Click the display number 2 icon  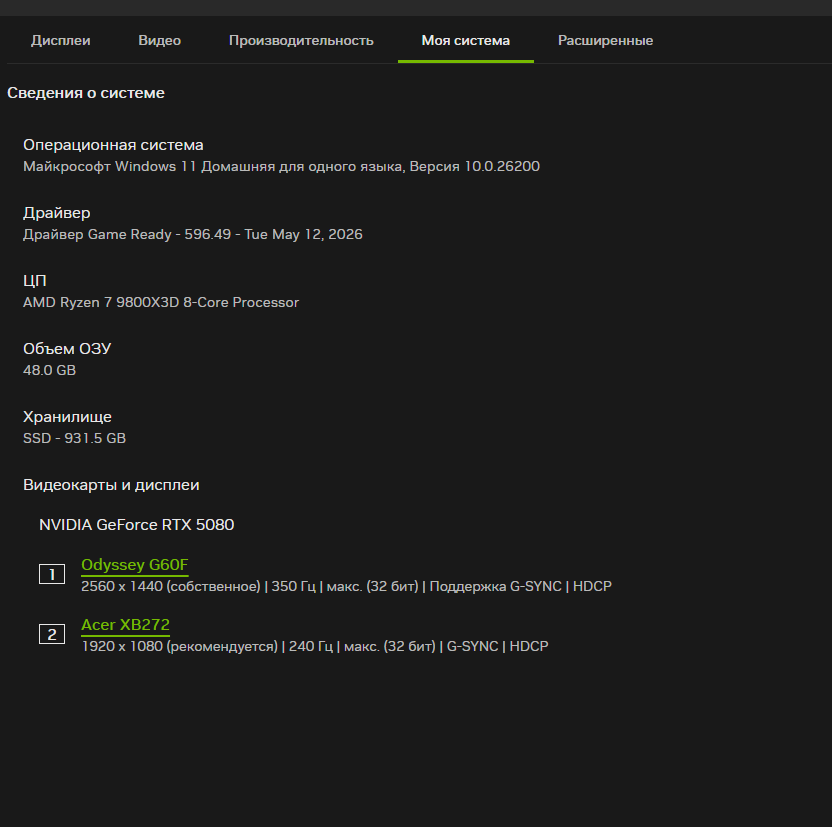pos(52,634)
